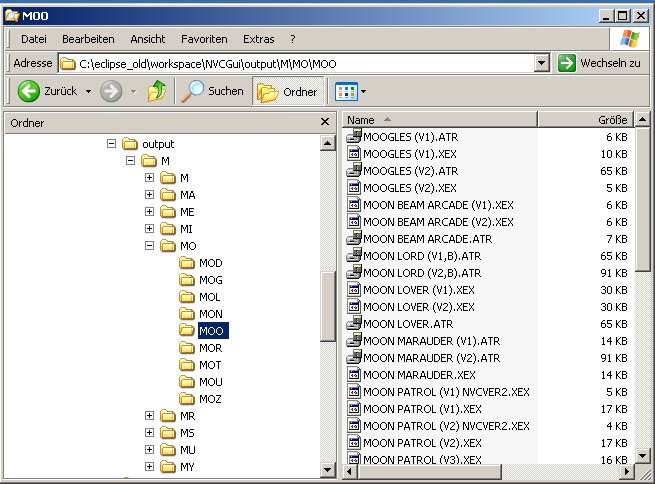Open the Favoriten menu

204,39
